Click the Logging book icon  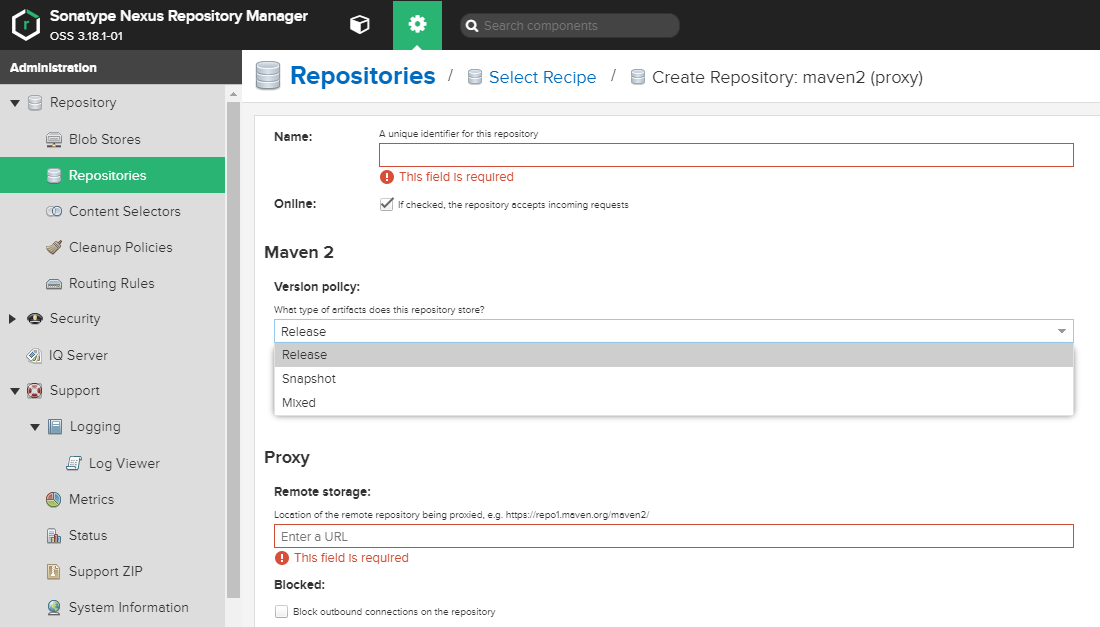pyautogui.click(x=55, y=426)
